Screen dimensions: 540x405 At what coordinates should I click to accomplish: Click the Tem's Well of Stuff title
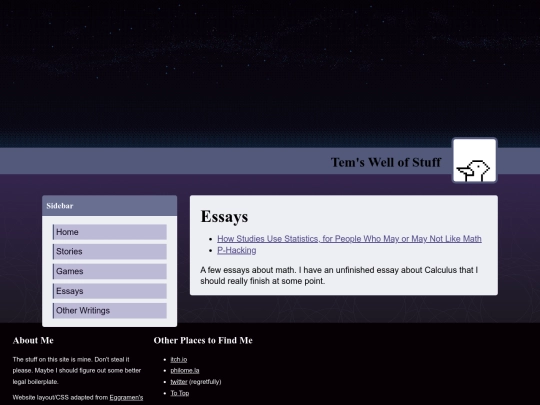(x=386, y=162)
